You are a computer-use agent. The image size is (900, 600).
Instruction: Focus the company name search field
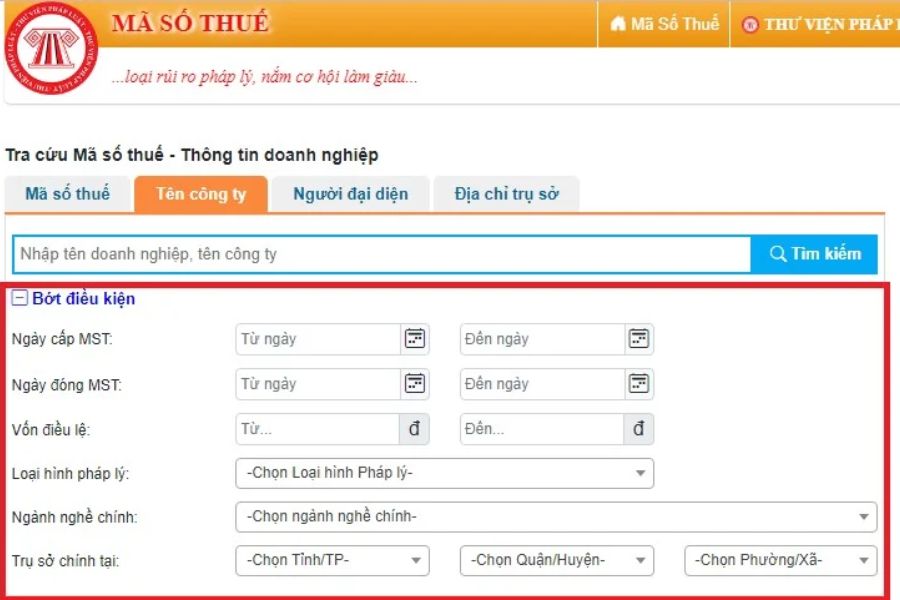tap(380, 254)
